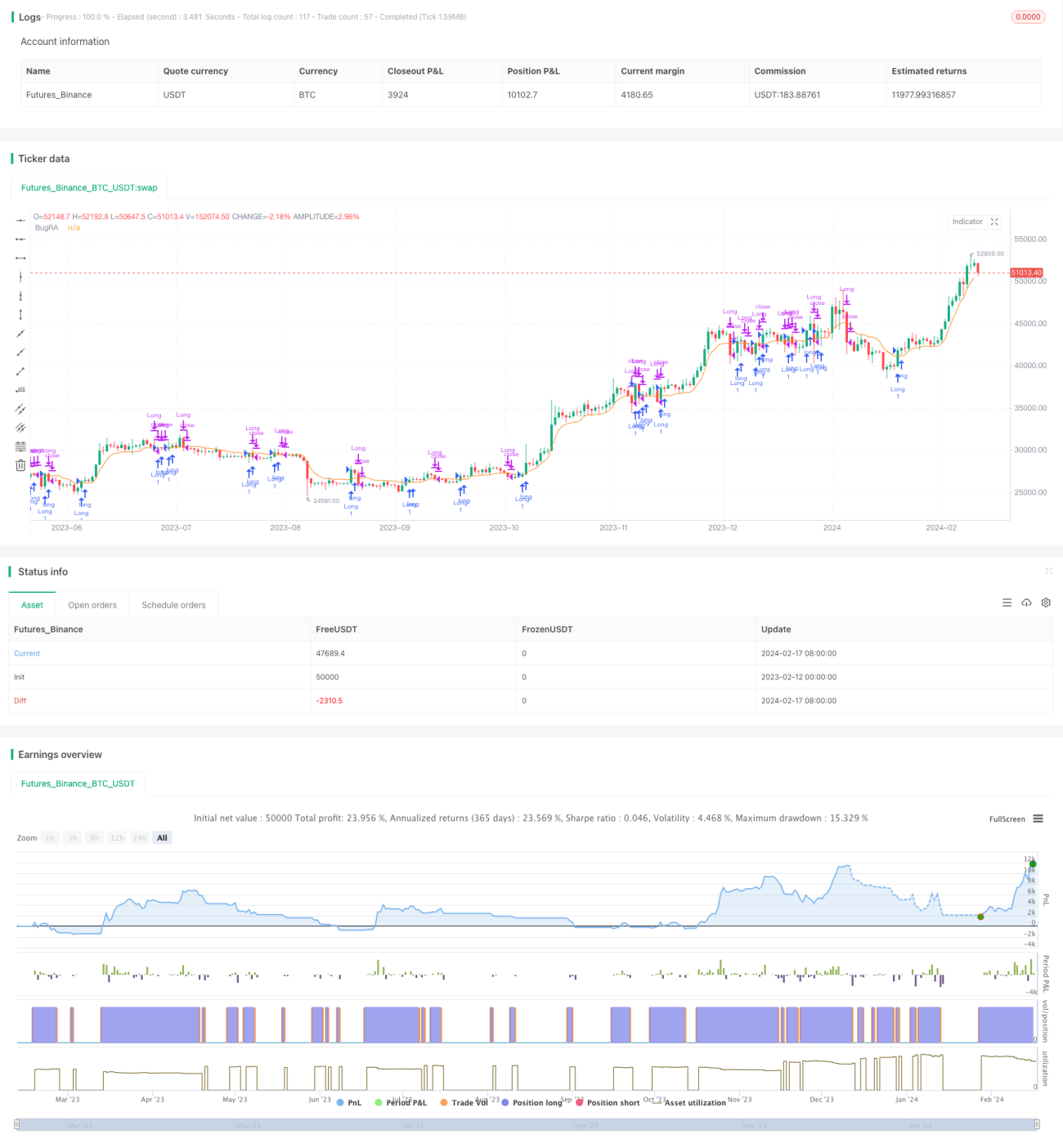
Task: Open the settings gear in Status info
Action: (x=1046, y=603)
